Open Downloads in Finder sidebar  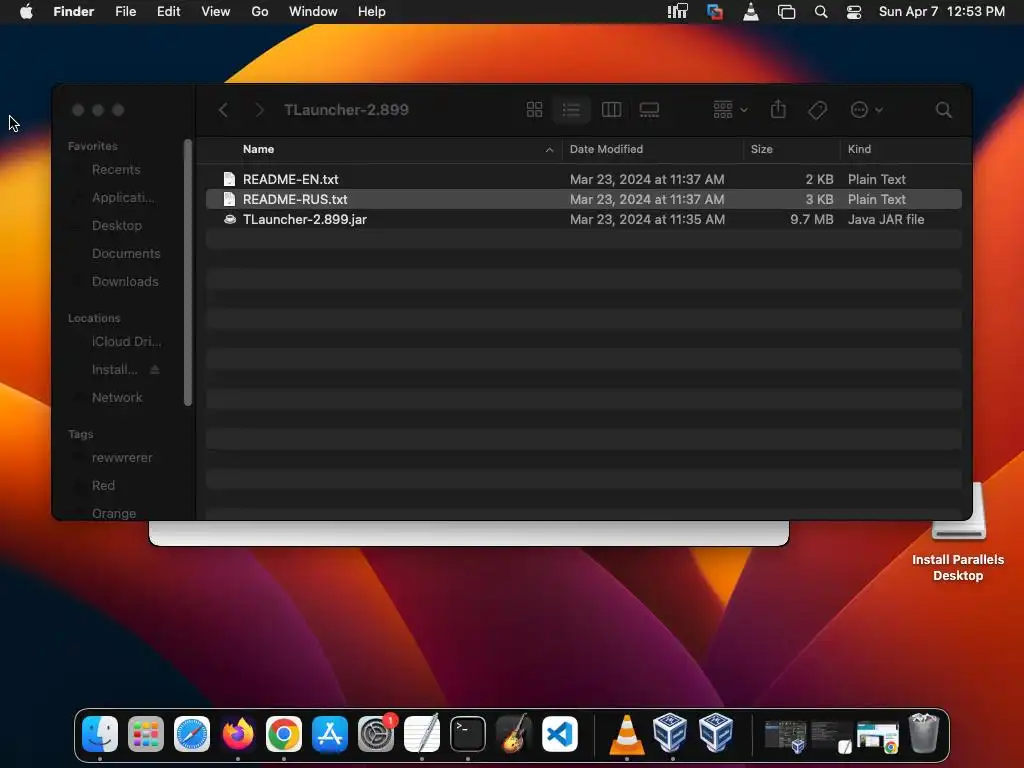pos(125,281)
